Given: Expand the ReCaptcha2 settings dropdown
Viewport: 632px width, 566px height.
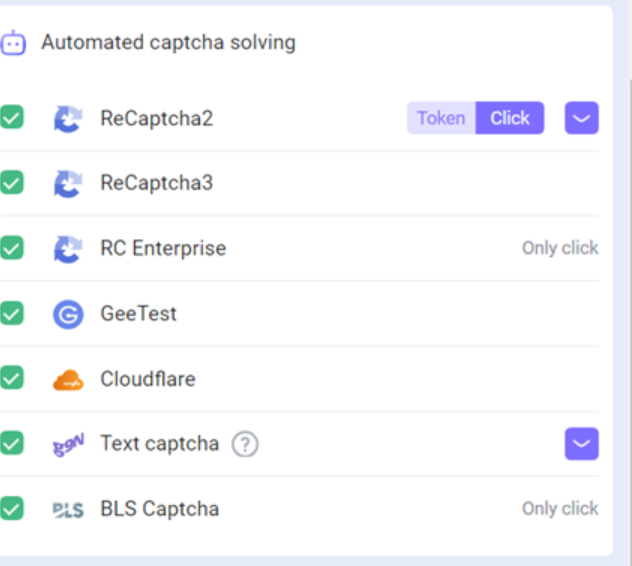Looking at the screenshot, I should tap(581, 118).
